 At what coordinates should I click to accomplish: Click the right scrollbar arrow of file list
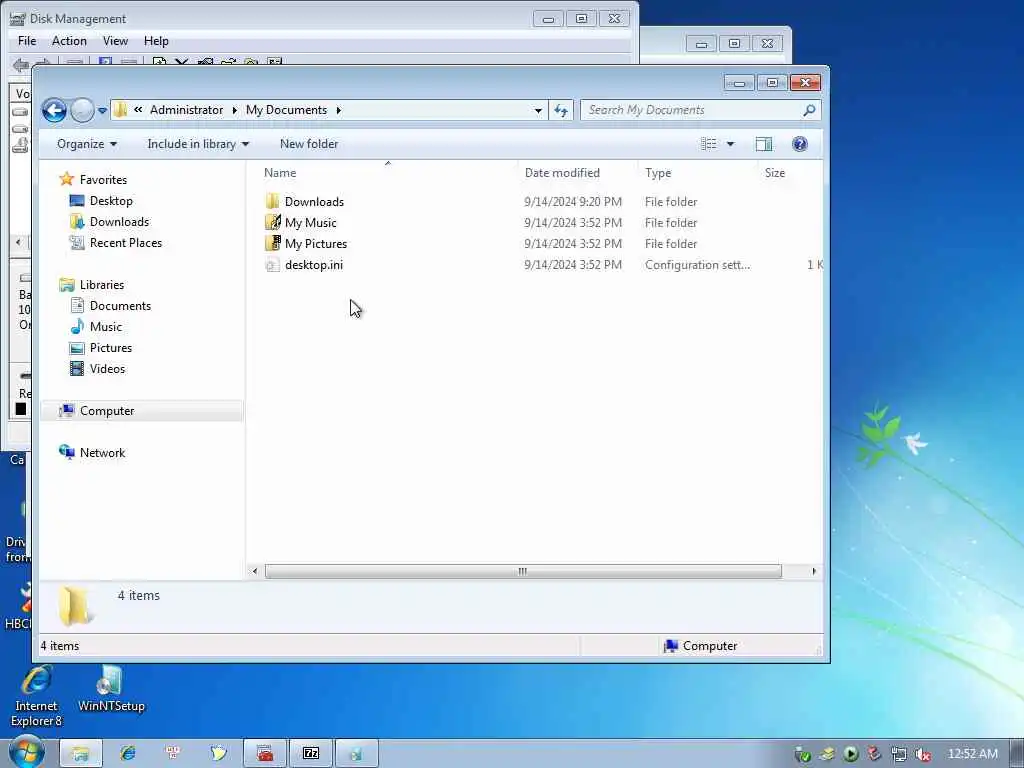[x=814, y=571]
